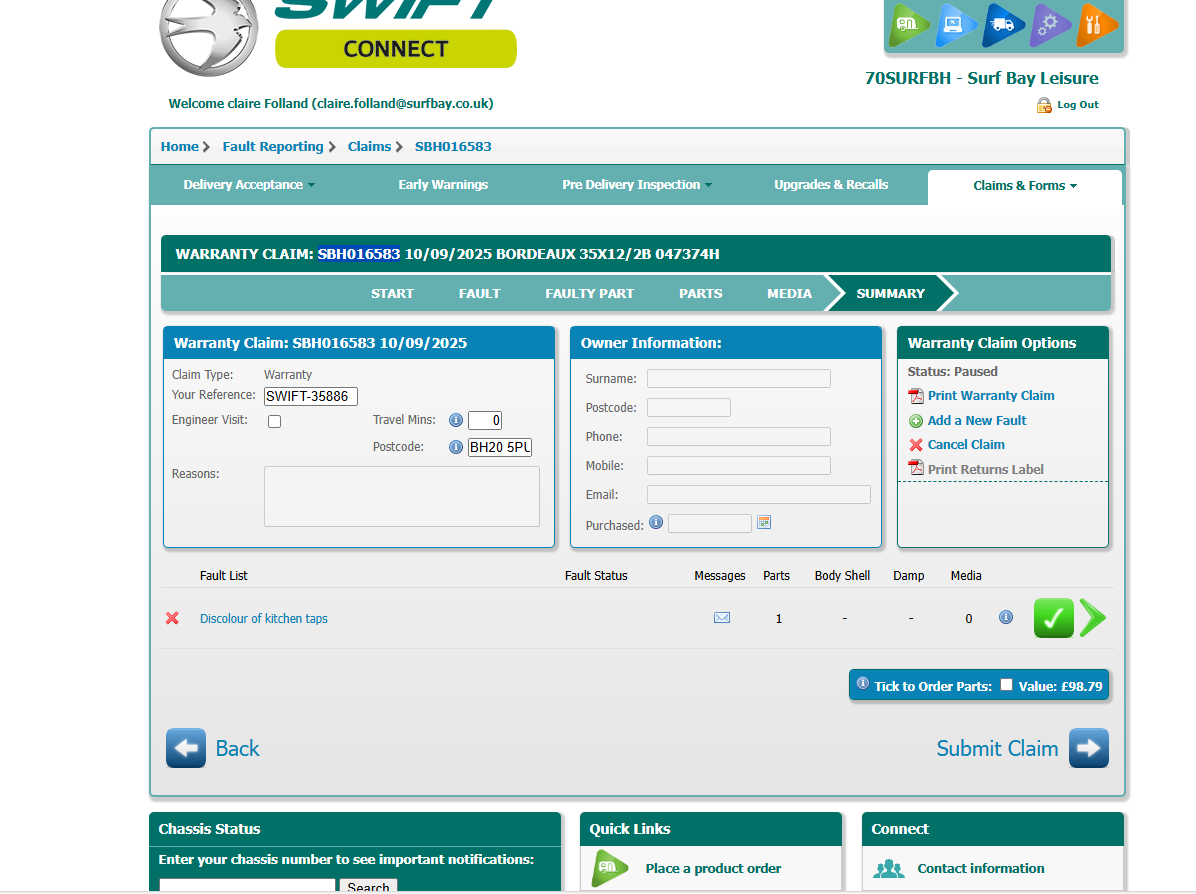
Task: Click the purple gear icon in top toolbar
Action: pos(1049,24)
